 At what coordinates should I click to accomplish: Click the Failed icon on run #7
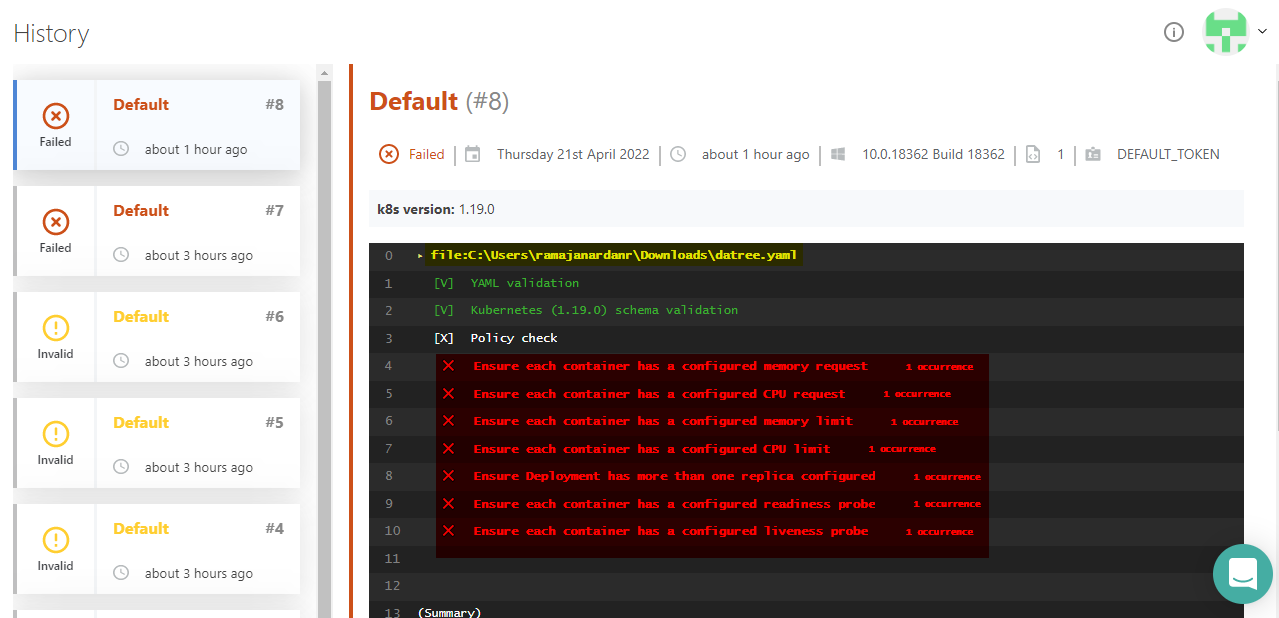coord(56,222)
